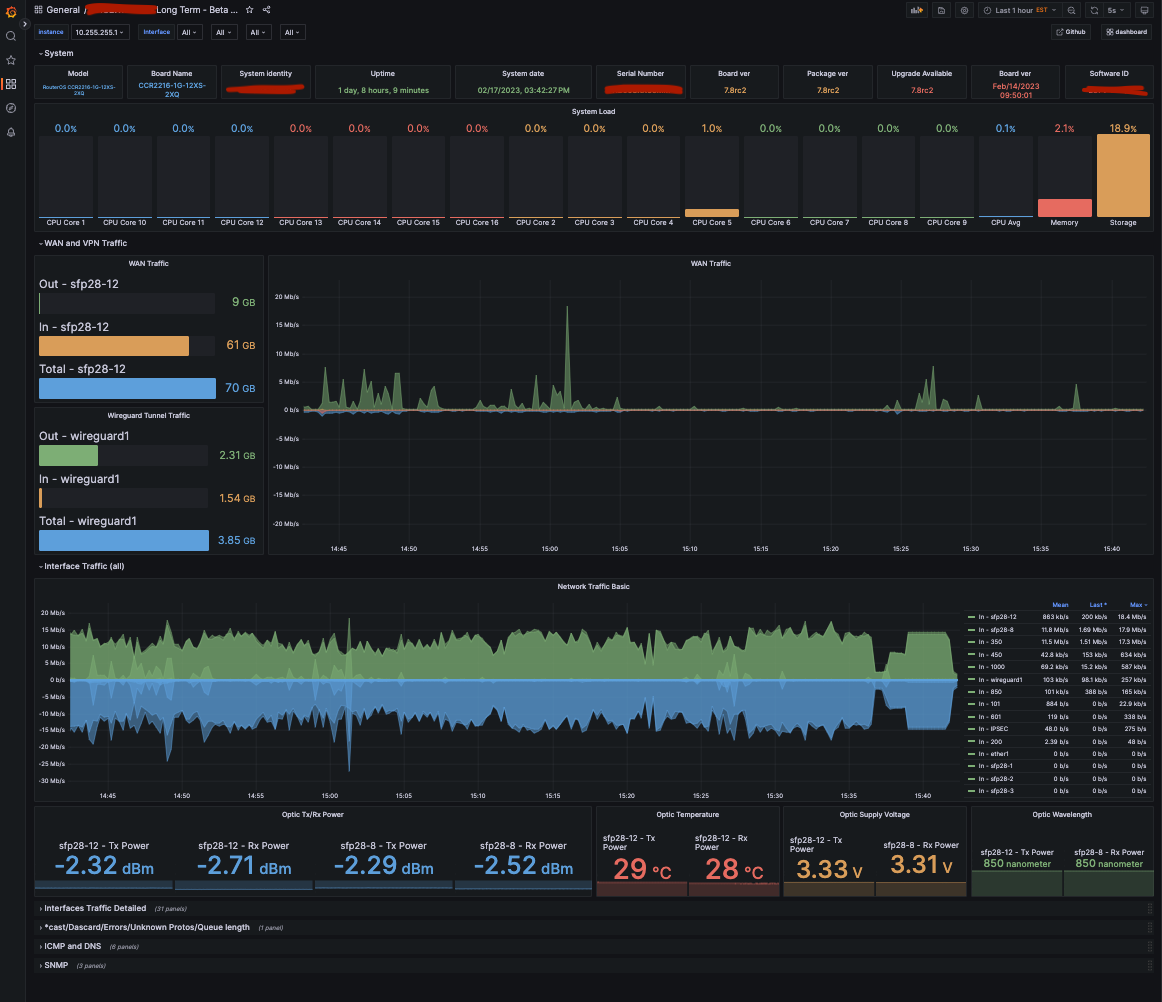The width and height of the screenshot is (1162, 1002).
Task: Open the search icon in sidebar
Action: tap(11, 36)
